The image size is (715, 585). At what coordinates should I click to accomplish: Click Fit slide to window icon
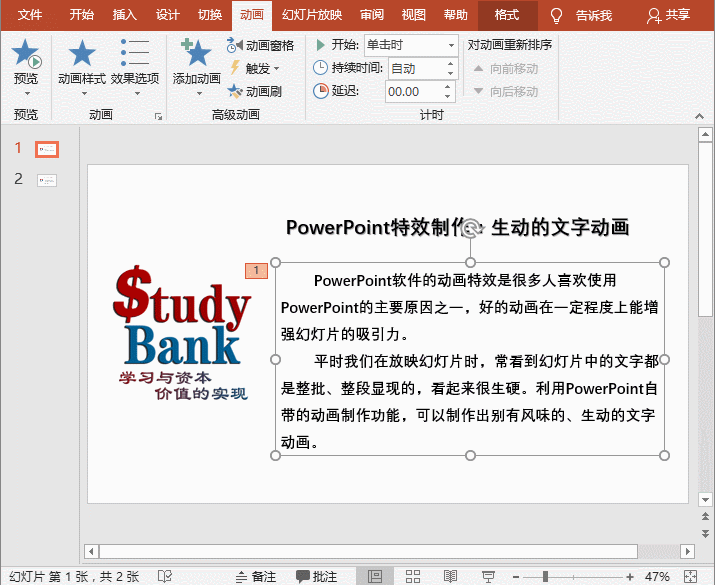(x=690, y=577)
